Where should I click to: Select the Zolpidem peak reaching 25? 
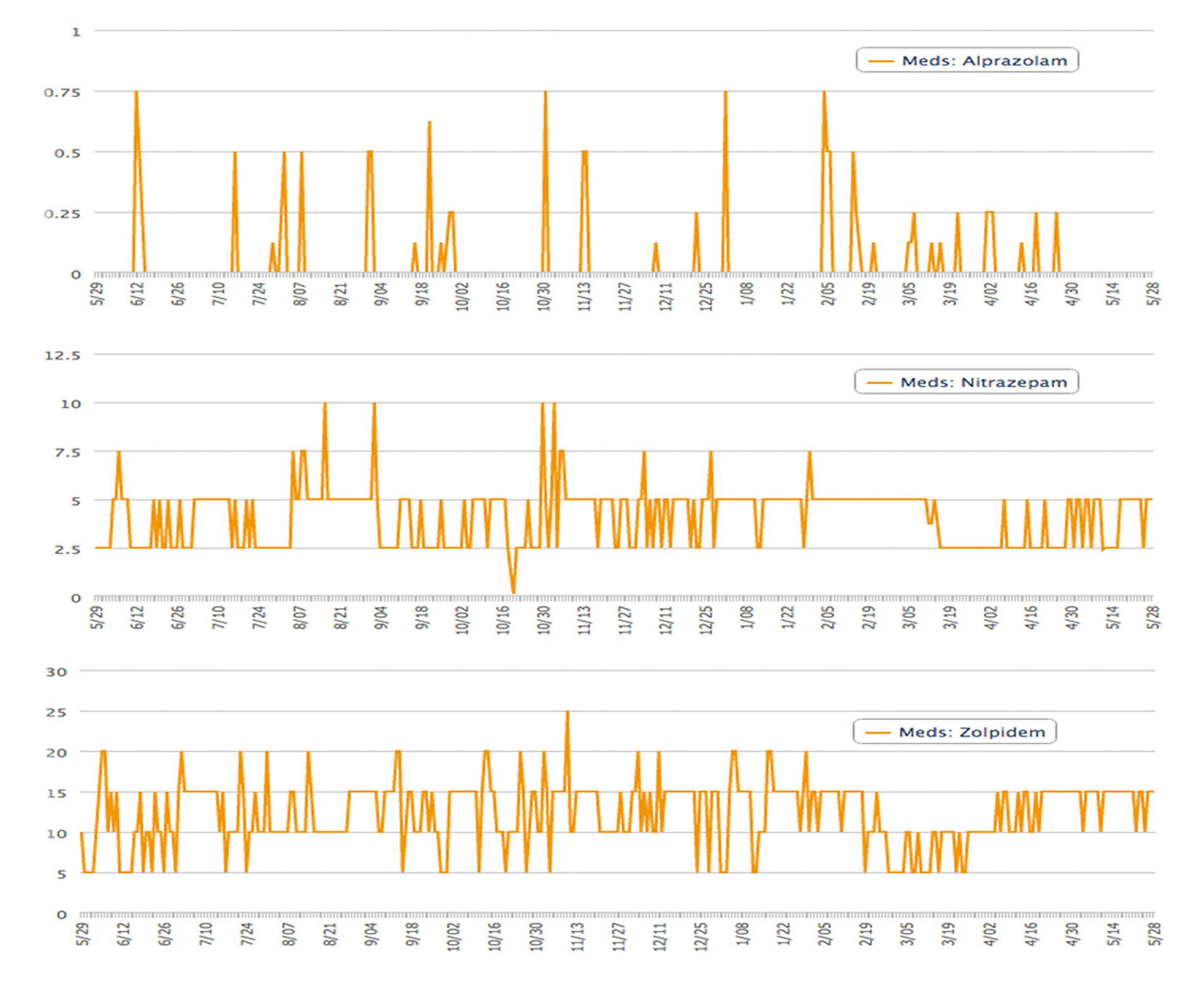(x=568, y=712)
